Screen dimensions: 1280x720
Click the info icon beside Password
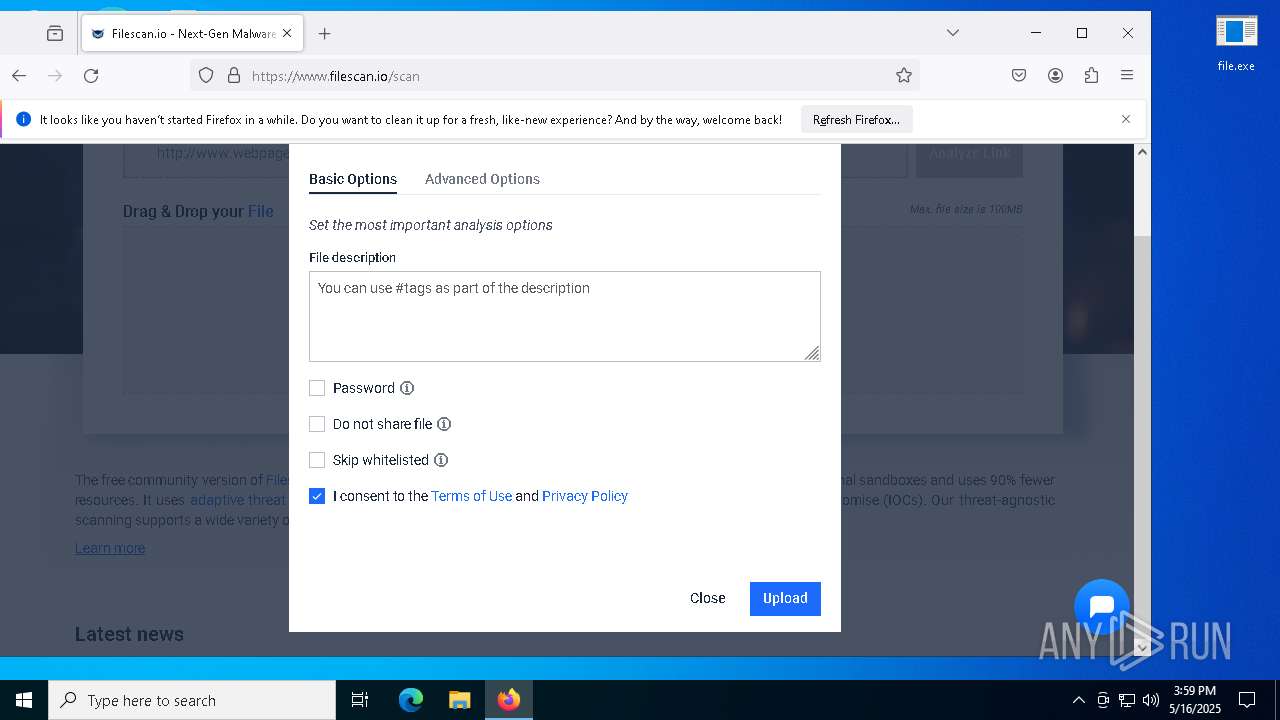pos(407,388)
